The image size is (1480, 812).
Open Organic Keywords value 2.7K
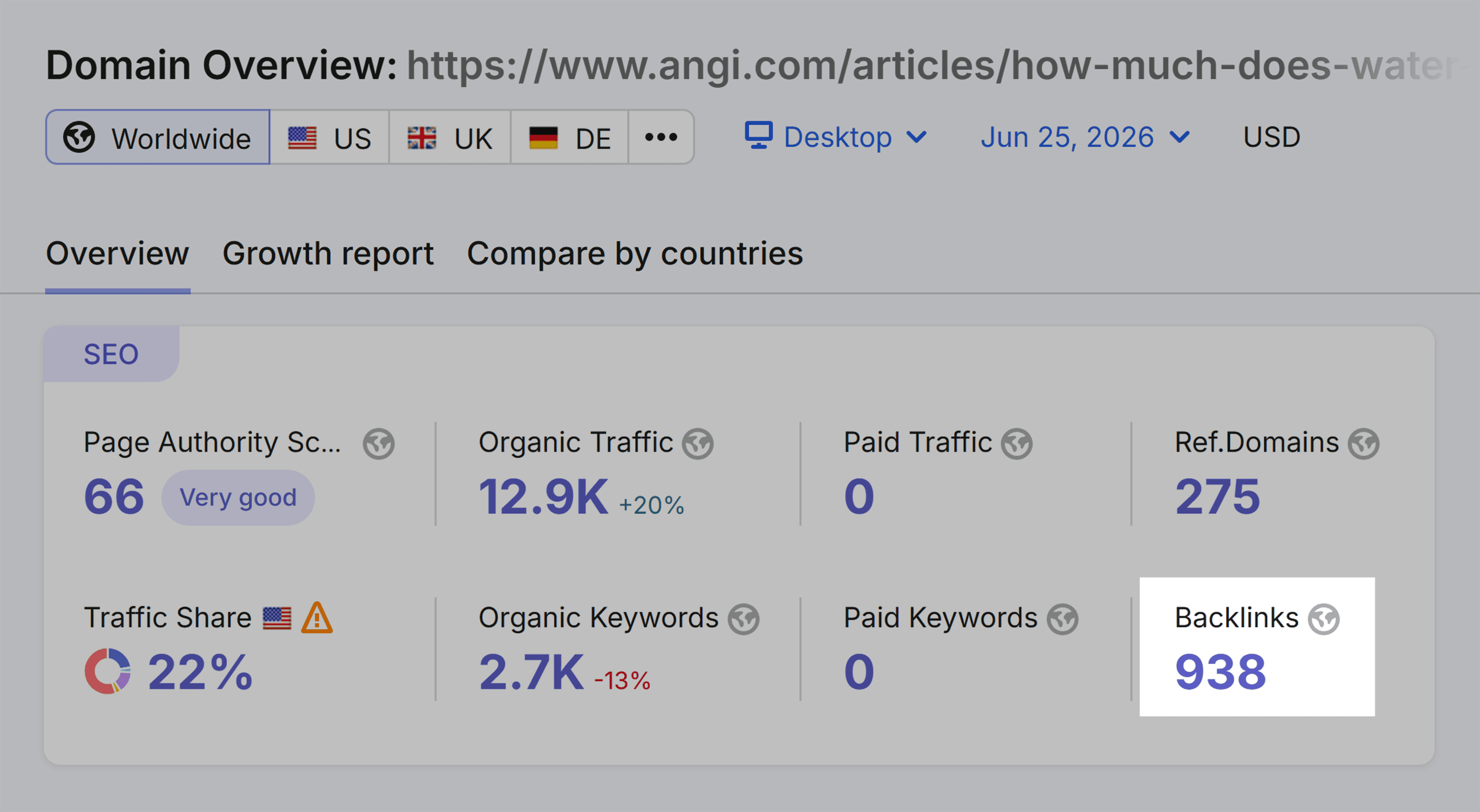click(531, 672)
